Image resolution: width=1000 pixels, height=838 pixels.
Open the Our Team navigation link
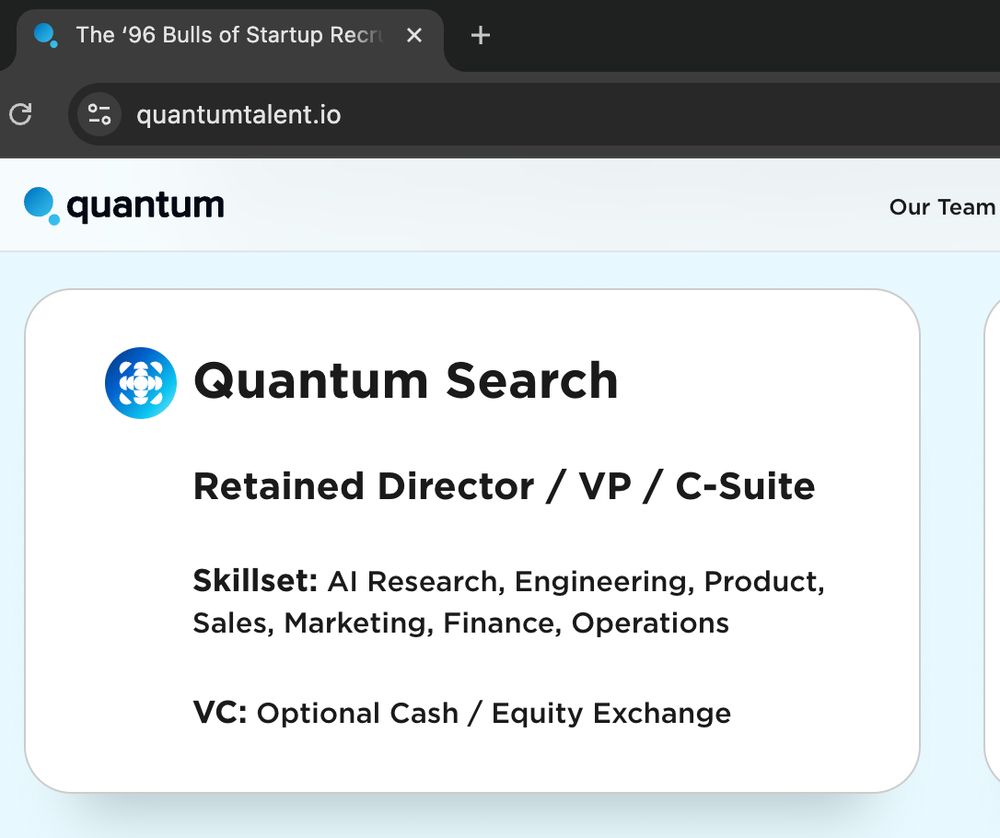pyautogui.click(x=942, y=207)
